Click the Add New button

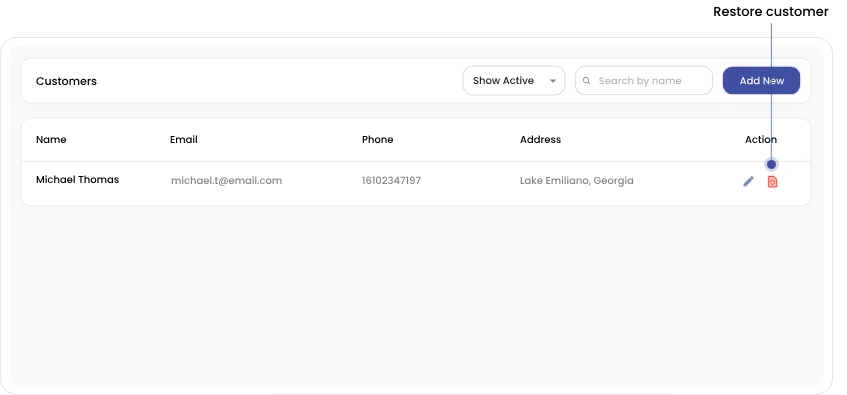[762, 81]
